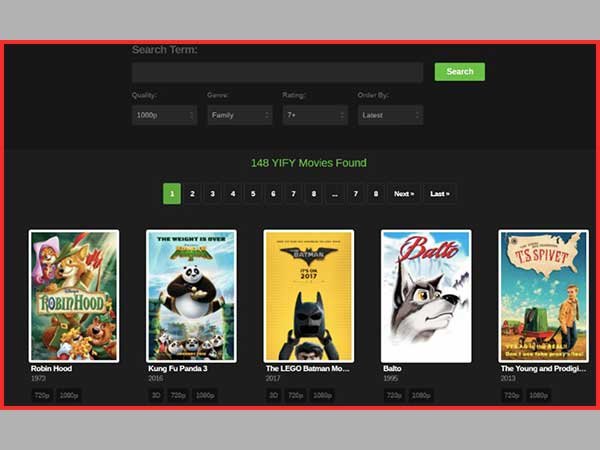The image size is (600, 450).
Task: Go to page 5 of results
Action: click(x=253, y=194)
